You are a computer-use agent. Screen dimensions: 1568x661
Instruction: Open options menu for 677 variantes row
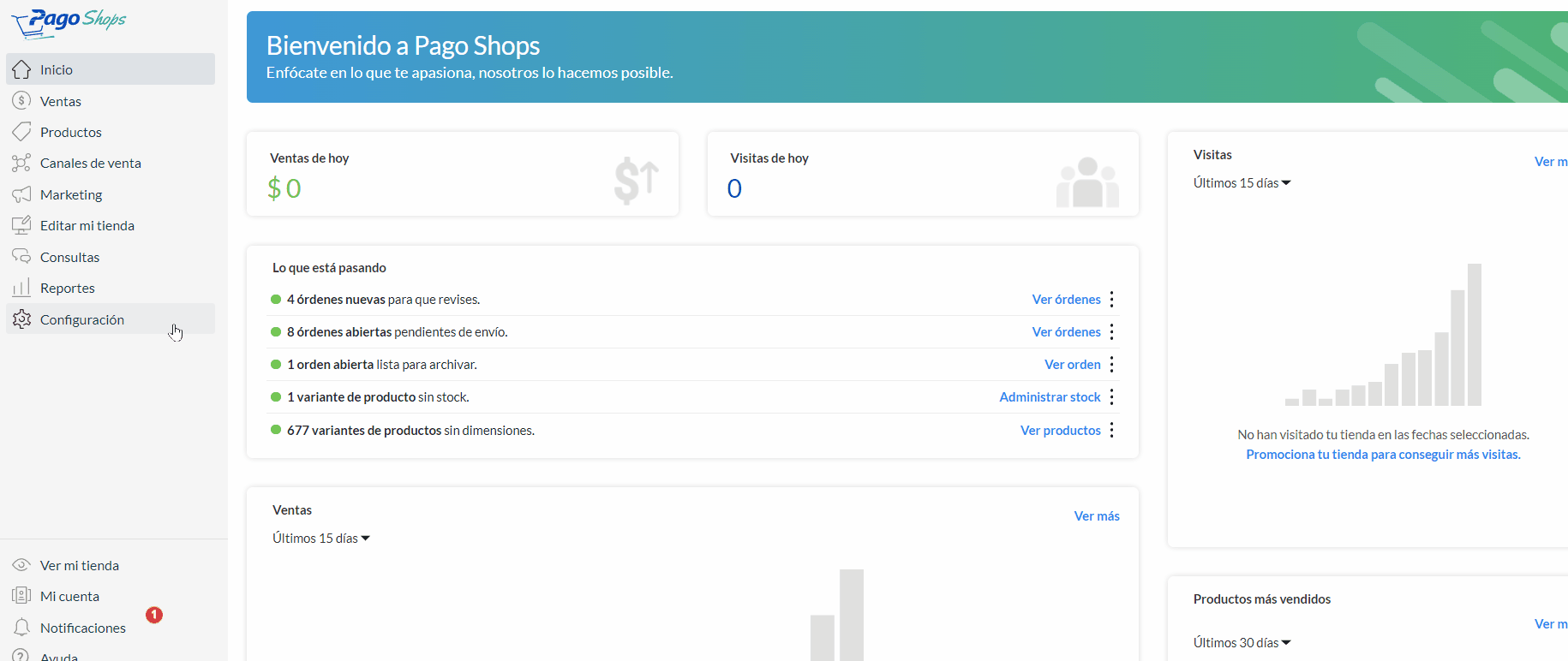[1112, 430]
